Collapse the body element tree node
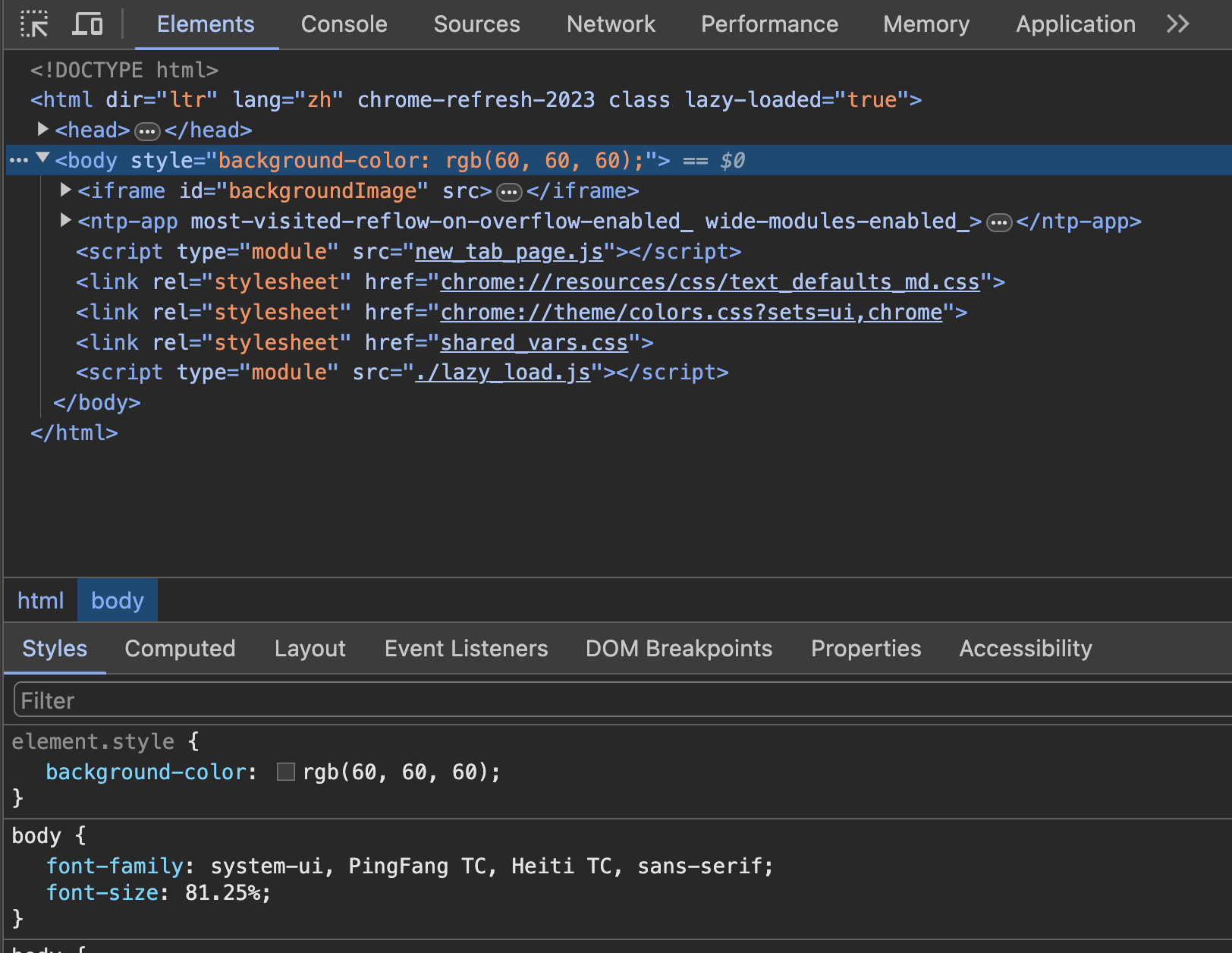Screen dimensions: 1232x953 click(x=43, y=159)
